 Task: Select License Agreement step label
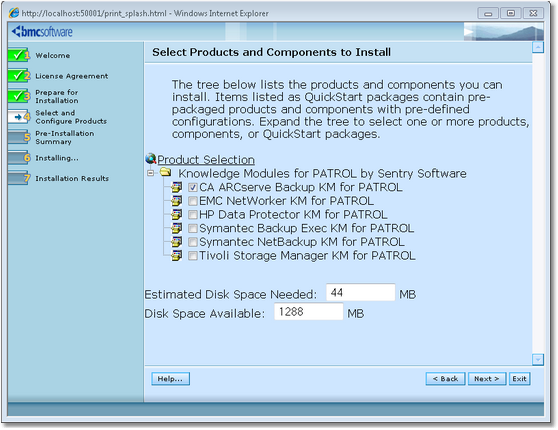pyautogui.click(x=72, y=76)
